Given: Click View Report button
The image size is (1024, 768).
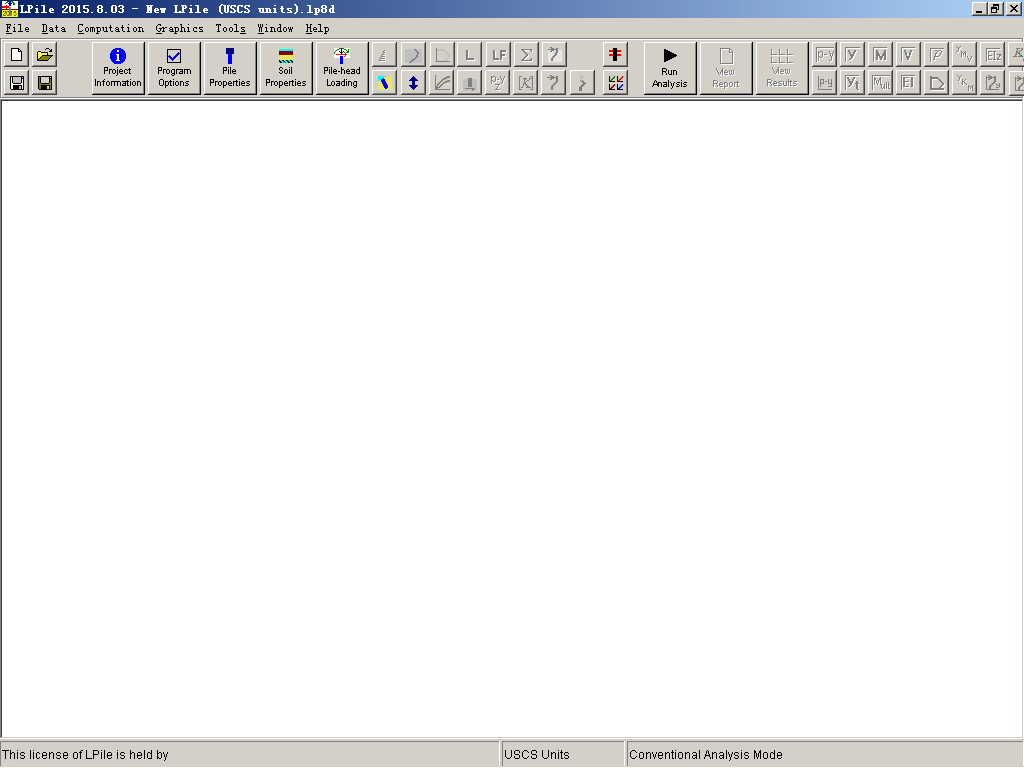Looking at the screenshot, I should [726, 69].
